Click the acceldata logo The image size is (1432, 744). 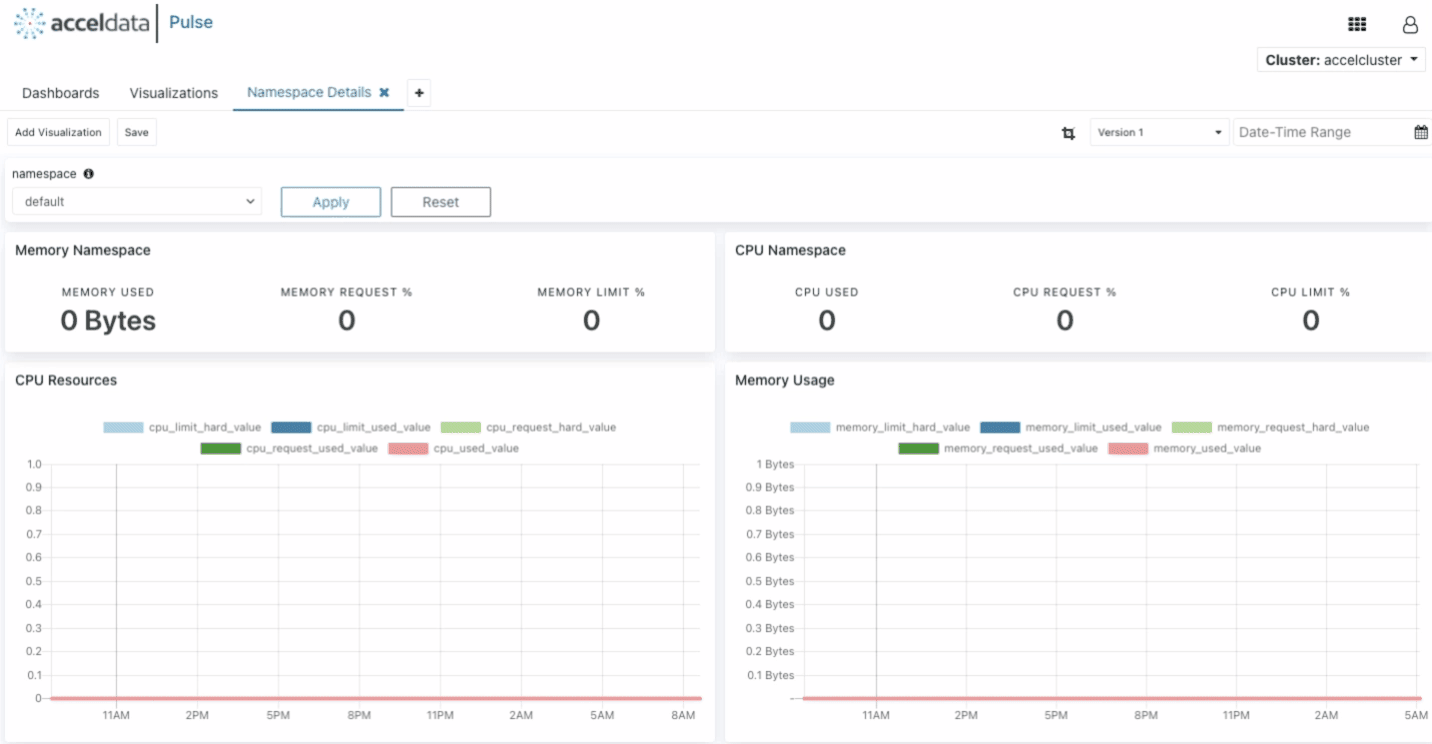click(x=84, y=23)
